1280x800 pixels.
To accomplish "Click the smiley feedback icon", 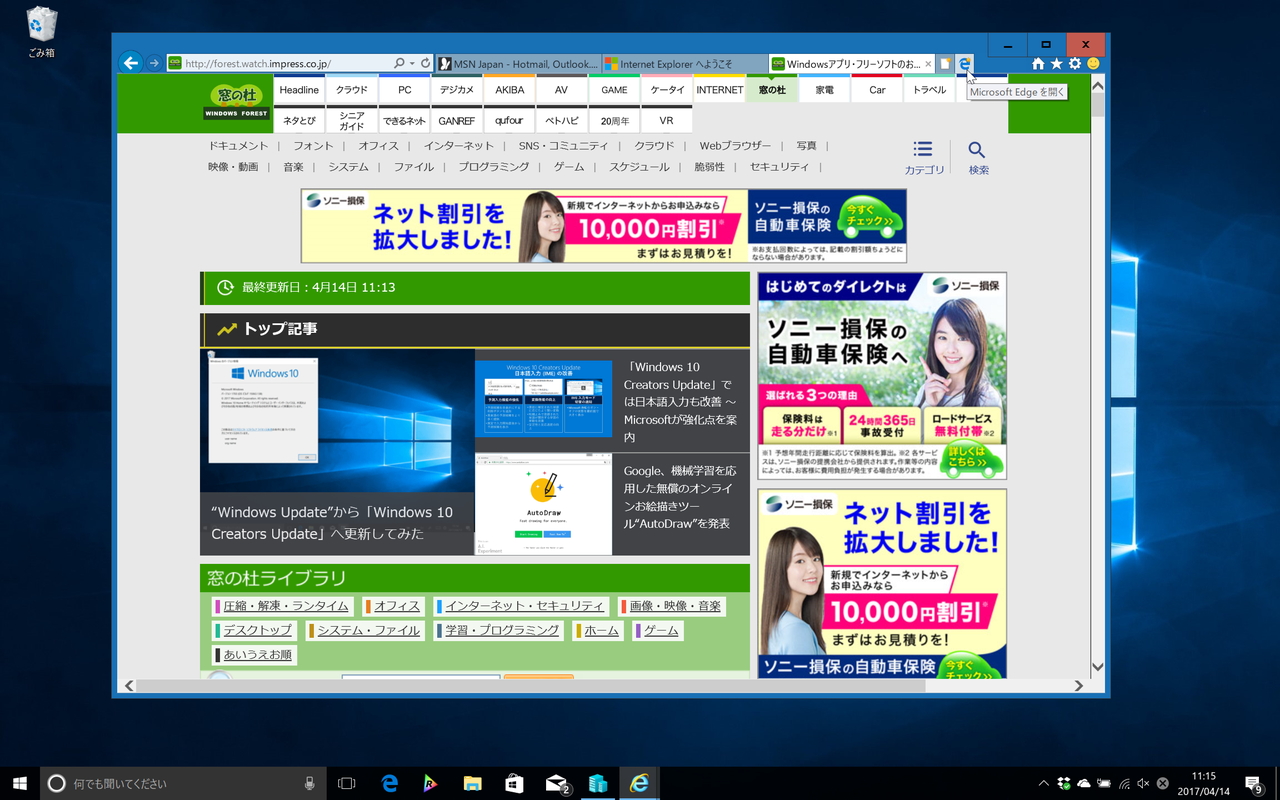I will coord(1093,63).
